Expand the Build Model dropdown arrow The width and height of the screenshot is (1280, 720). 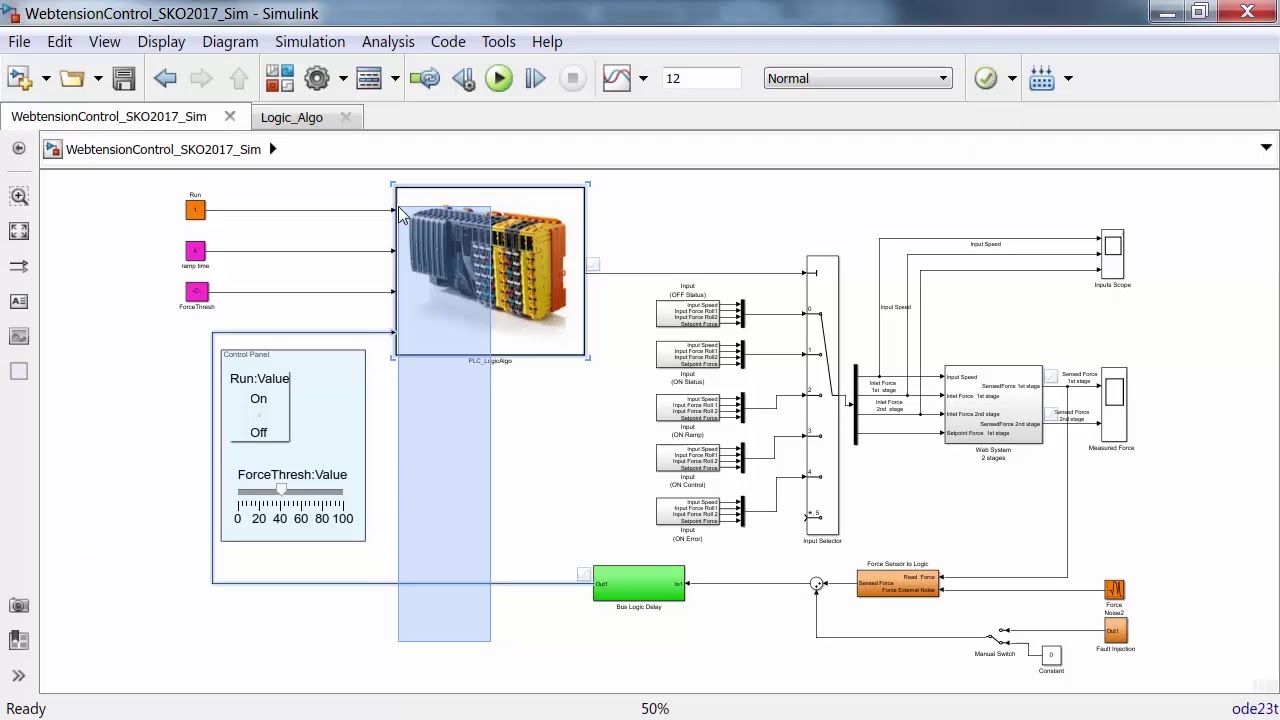pos(1068,78)
